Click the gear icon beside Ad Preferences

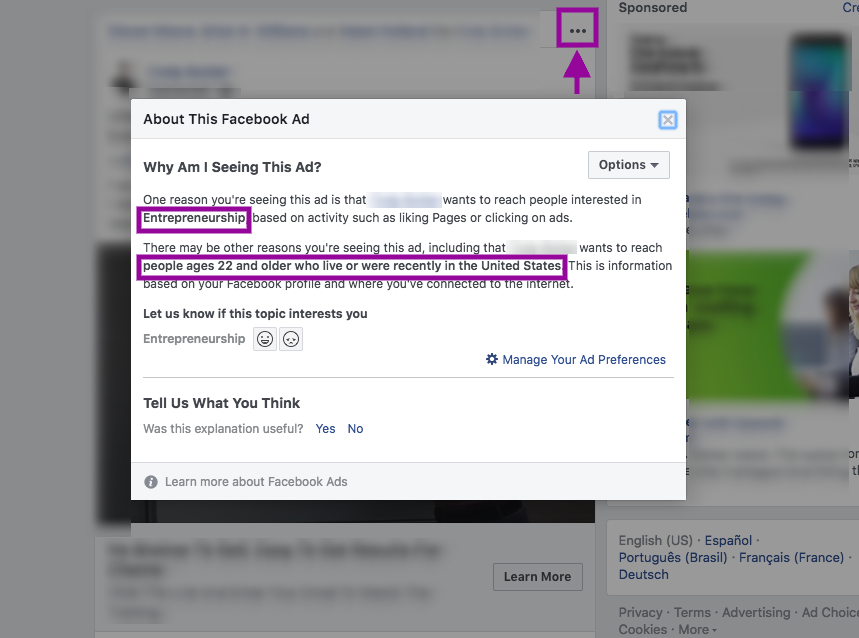tap(491, 359)
